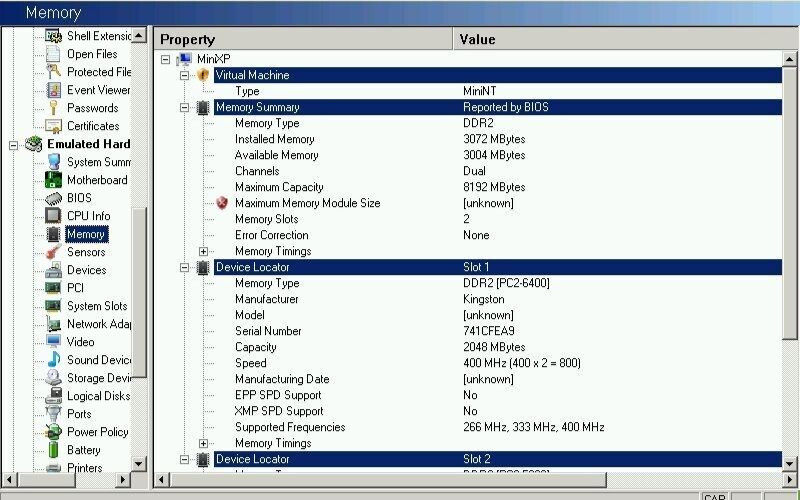Open the Certificates icon

[53, 126]
